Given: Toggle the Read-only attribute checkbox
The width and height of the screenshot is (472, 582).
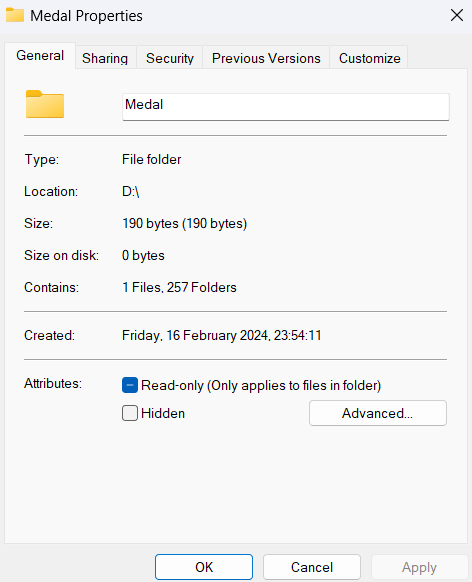Looking at the screenshot, I should point(130,385).
